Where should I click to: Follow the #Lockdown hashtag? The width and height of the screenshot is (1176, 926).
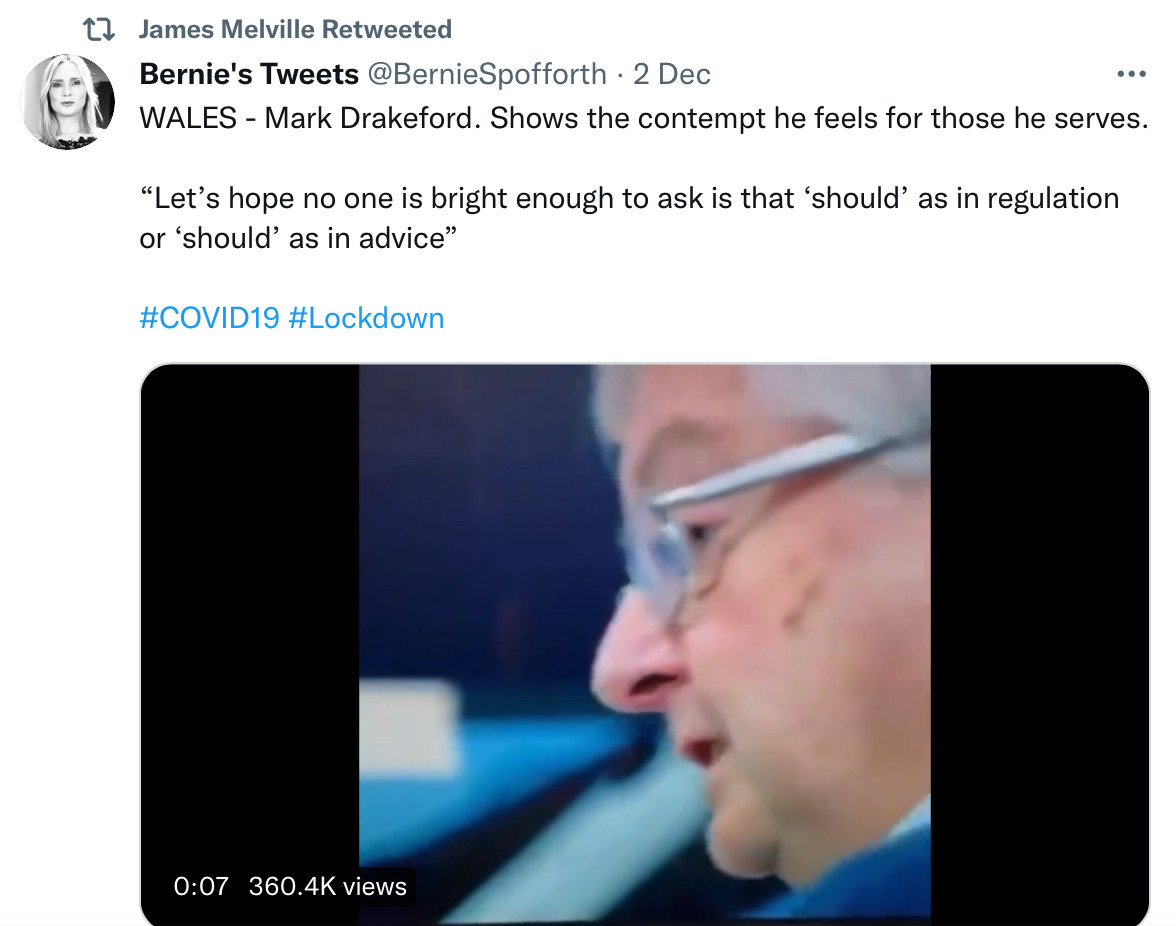[x=366, y=318]
